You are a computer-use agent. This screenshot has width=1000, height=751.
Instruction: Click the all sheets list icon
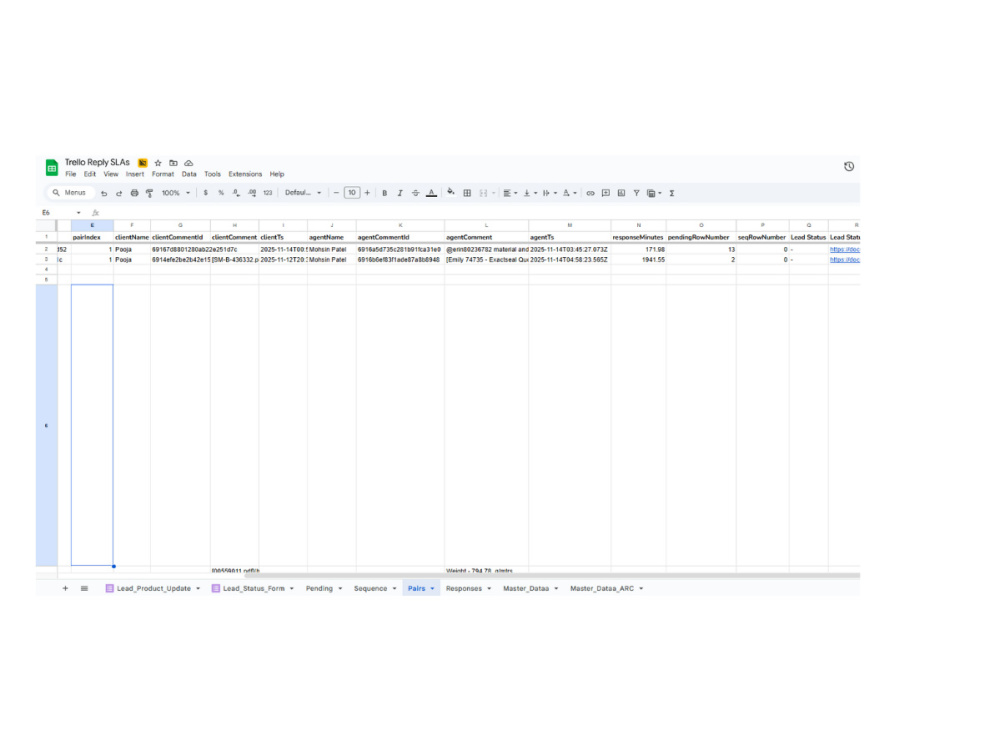point(84,588)
